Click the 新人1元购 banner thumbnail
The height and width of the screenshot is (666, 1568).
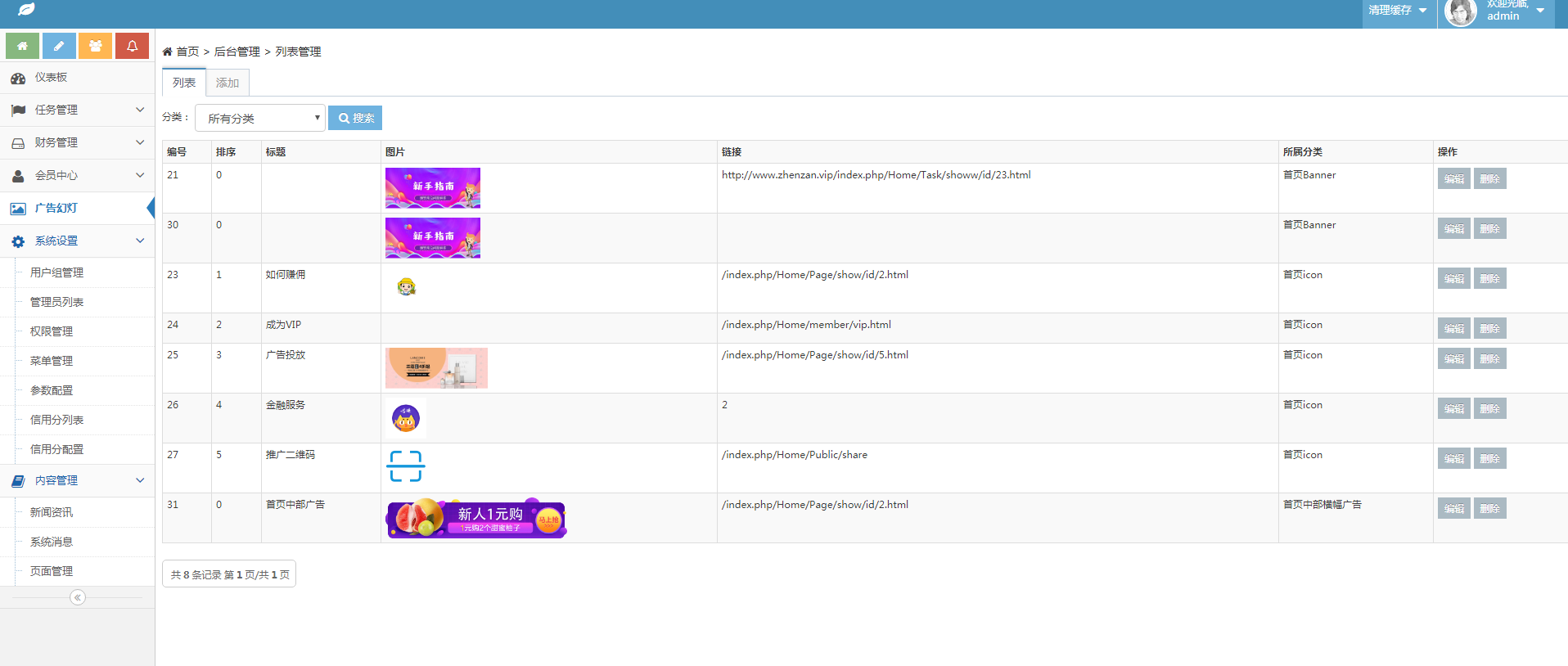[476, 519]
